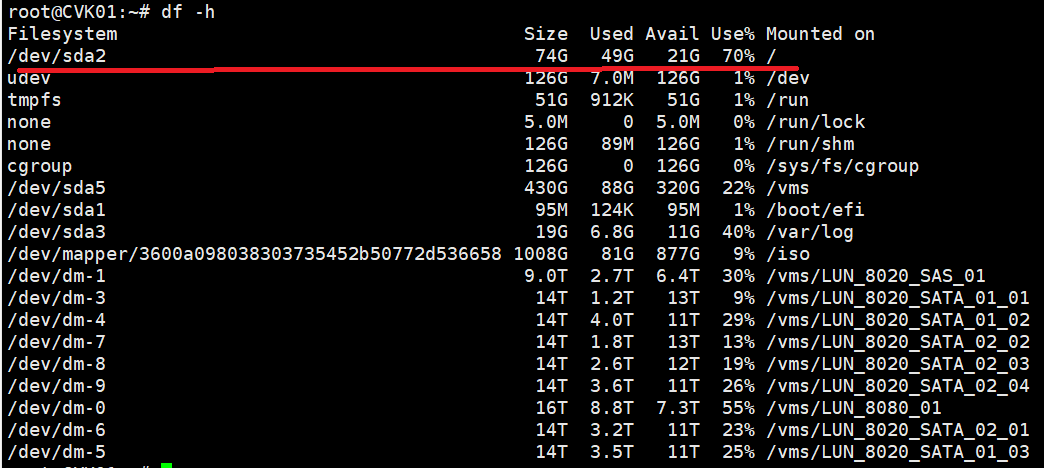The height and width of the screenshot is (468, 1044).
Task: Select the LUN_8020_SATA_01_01 mount path
Action: (x=898, y=298)
